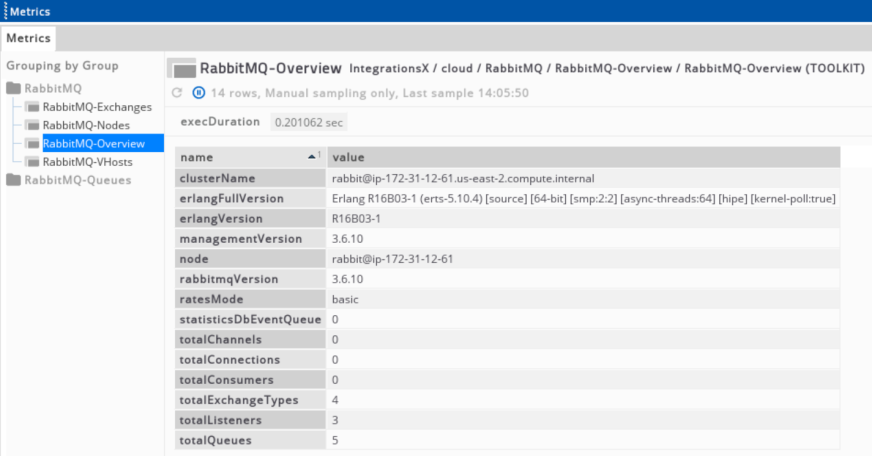
Task: Open the RabbitMQ-Queues folder icon
Action: click(x=14, y=180)
